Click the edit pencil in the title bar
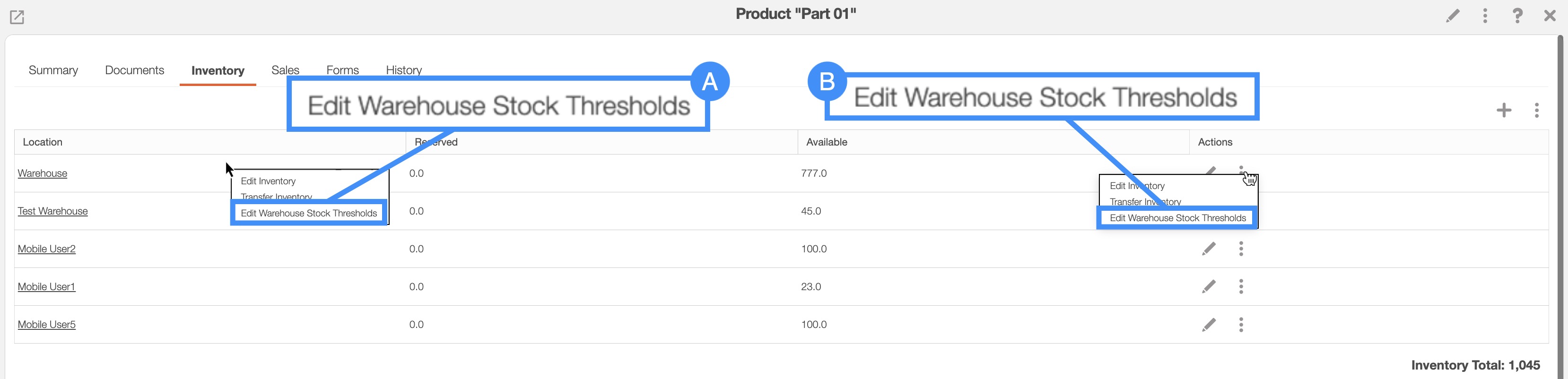The height and width of the screenshot is (379, 1568). tap(1452, 16)
